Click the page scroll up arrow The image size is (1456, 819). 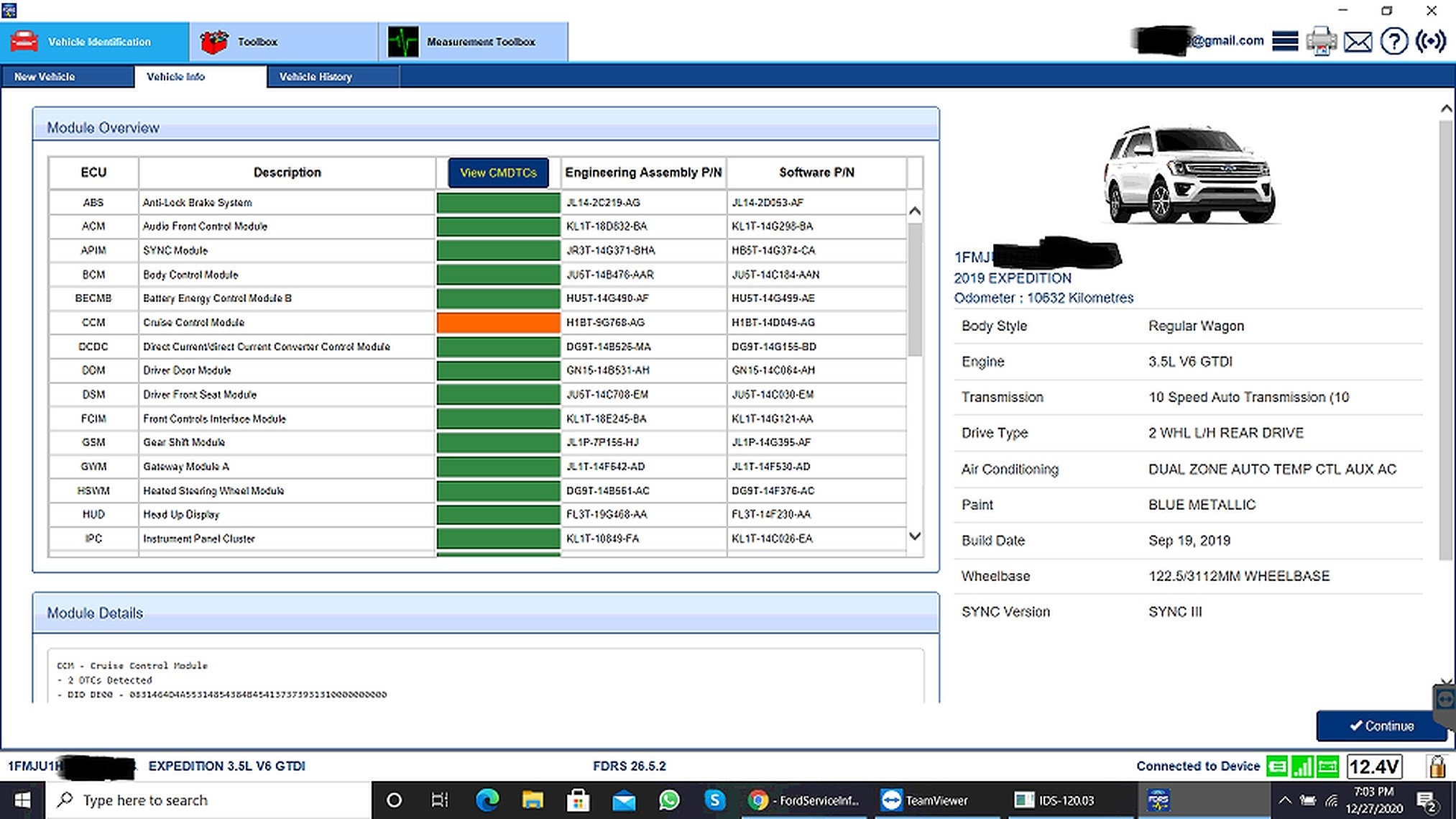[x=1447, y=109]
